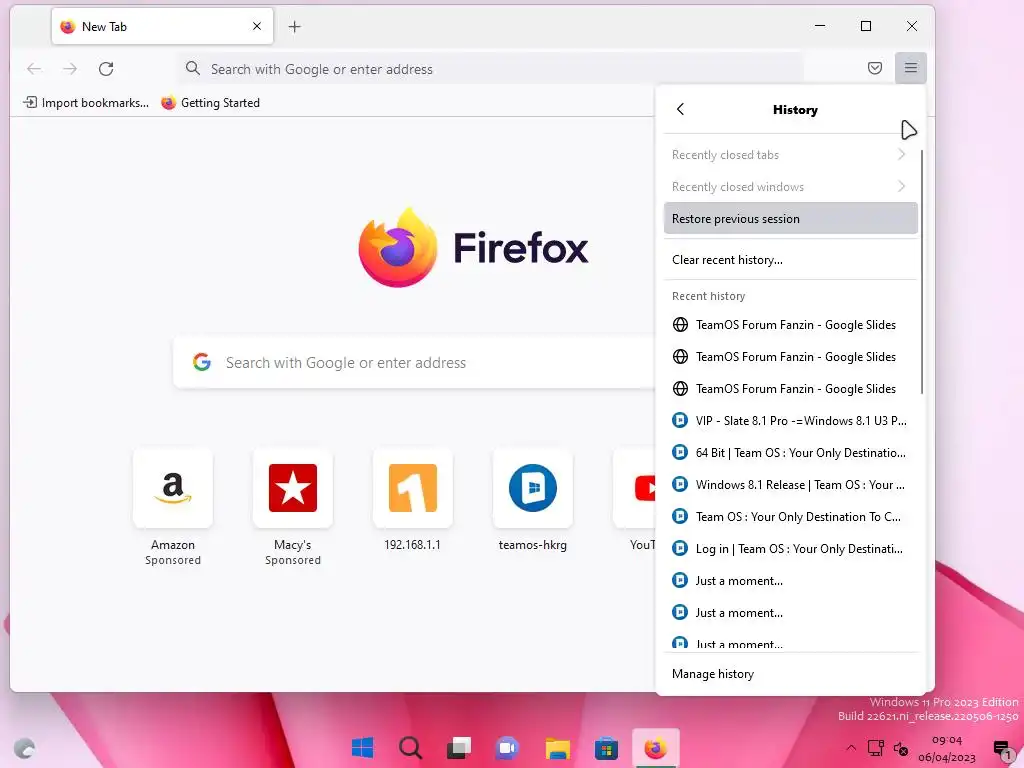Go back with the toolbar back arrow
1024x768 pixels.
click(34, 69)
